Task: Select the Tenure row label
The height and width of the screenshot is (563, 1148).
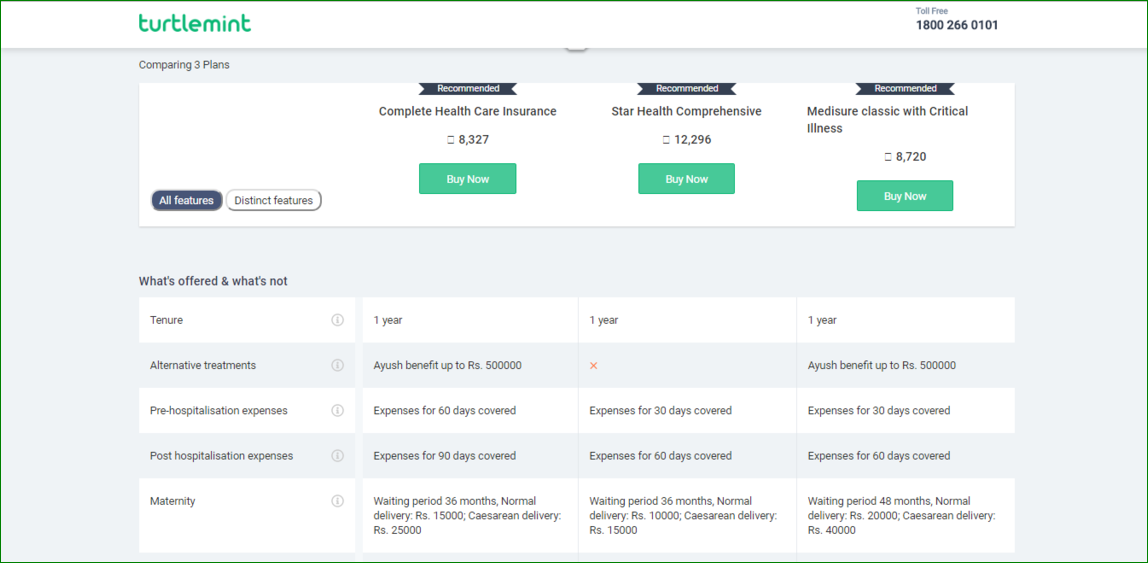Action: (166, 320)
